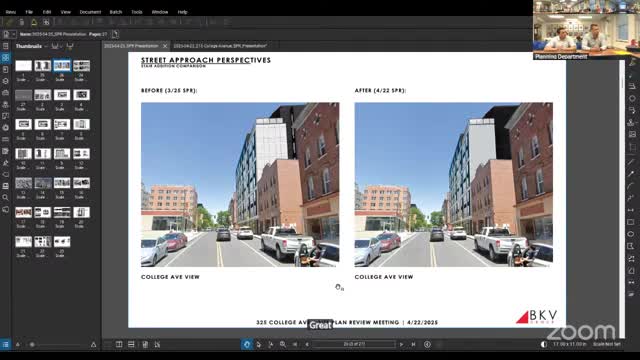This screenshot has height=360, width=640.
Task: Go to the previous page
Action: [307, 344]
